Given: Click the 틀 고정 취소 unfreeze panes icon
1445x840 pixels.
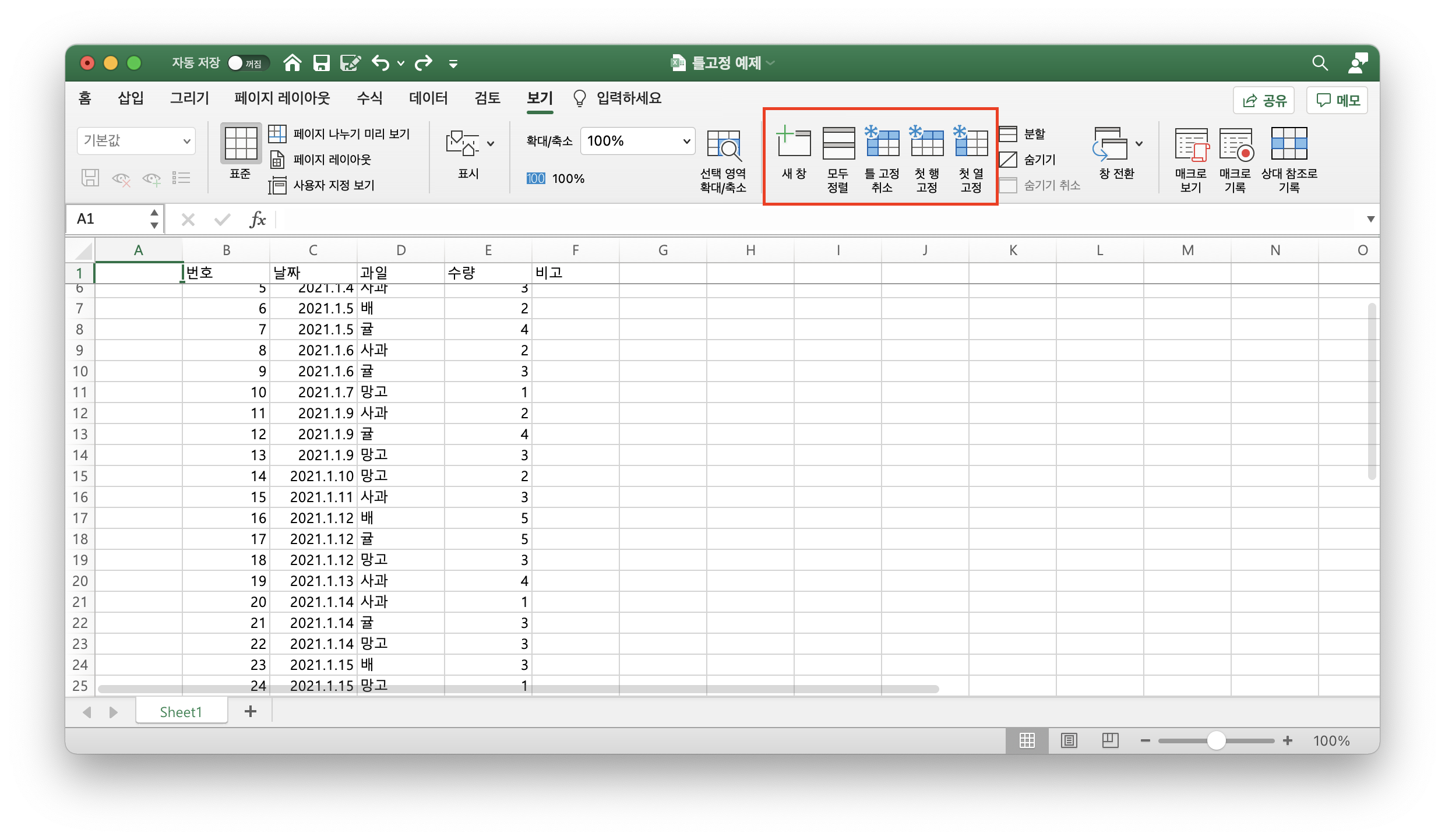Looking at the screenshot, I should tap(882, 143).
